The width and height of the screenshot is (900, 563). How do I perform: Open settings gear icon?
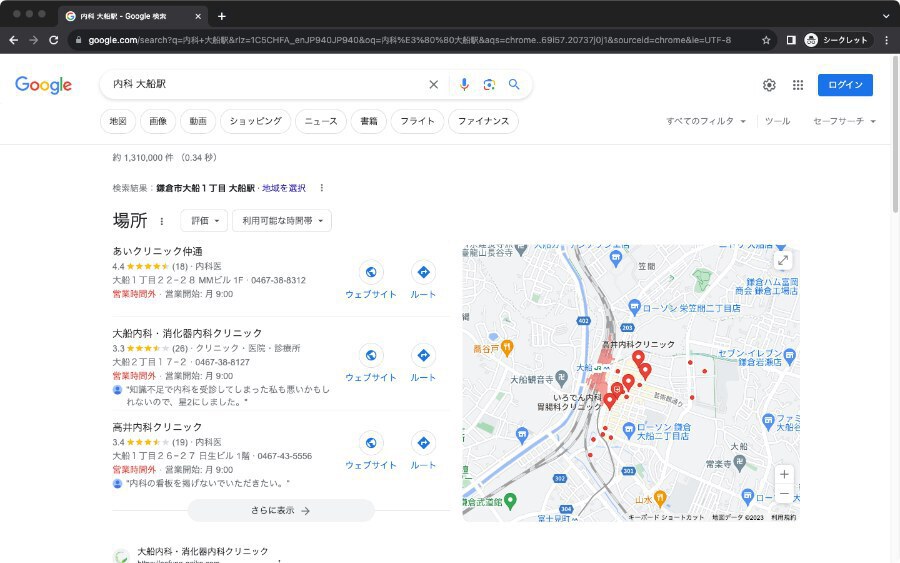tap(769, 85)
